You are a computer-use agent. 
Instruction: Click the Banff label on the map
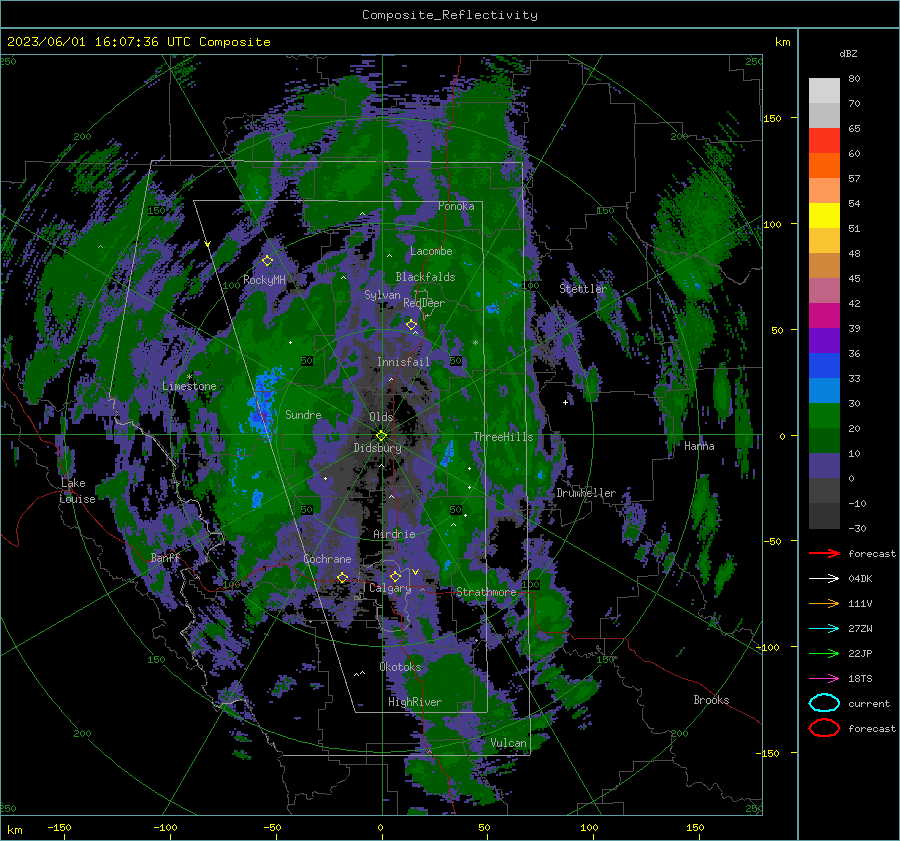165,557
